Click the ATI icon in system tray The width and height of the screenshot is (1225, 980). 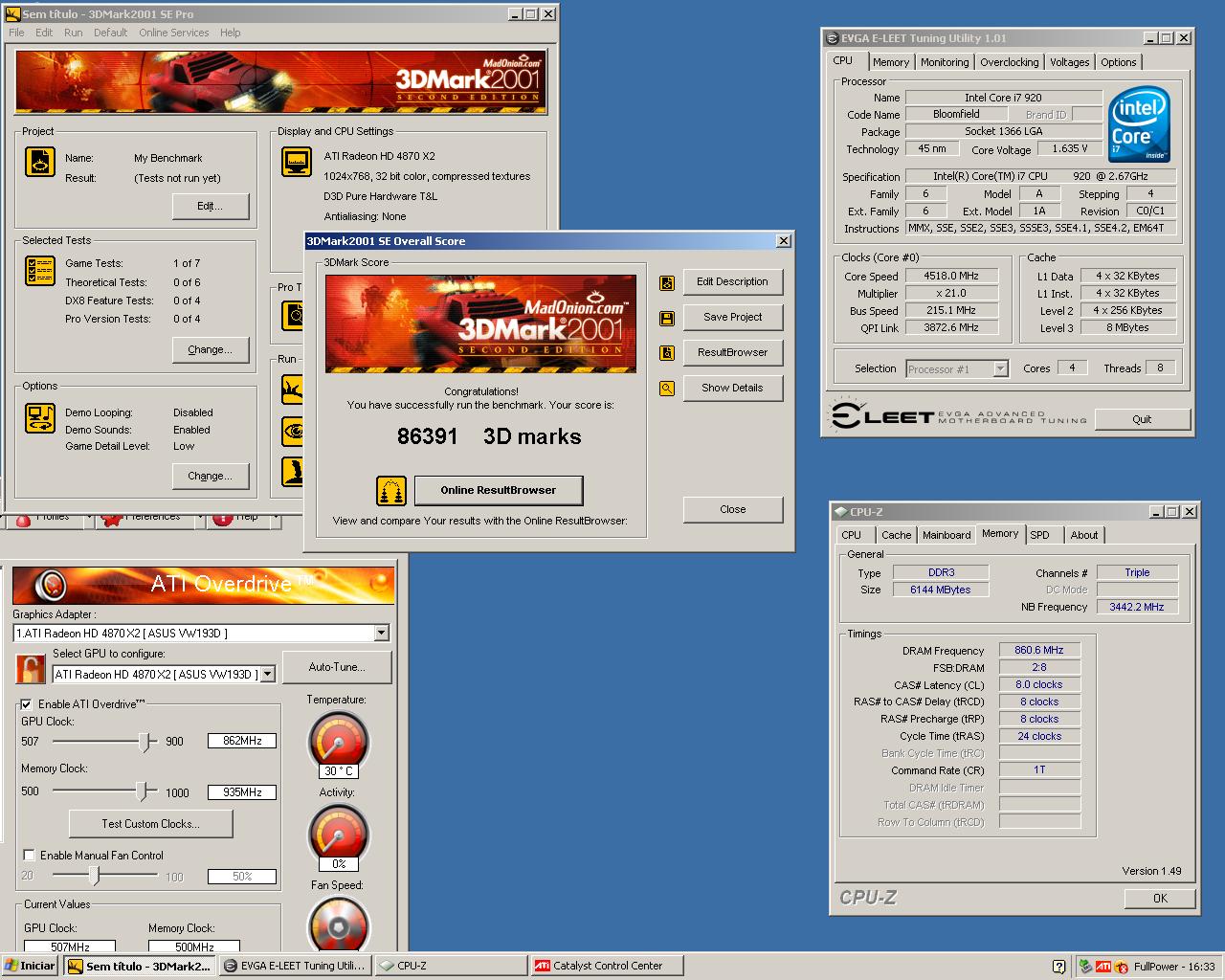tap(1103, 967)
